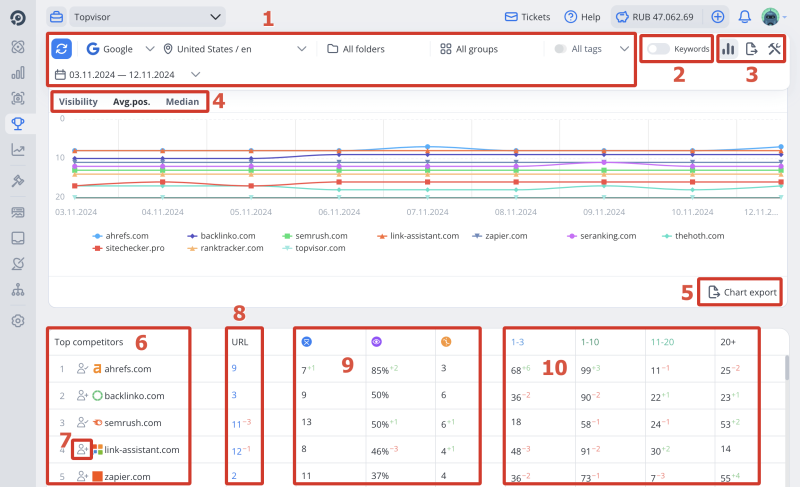Toggle zapier.com series in chart legend
The width and height of the screenshot is (800, 487).
[x=500, y=236]
